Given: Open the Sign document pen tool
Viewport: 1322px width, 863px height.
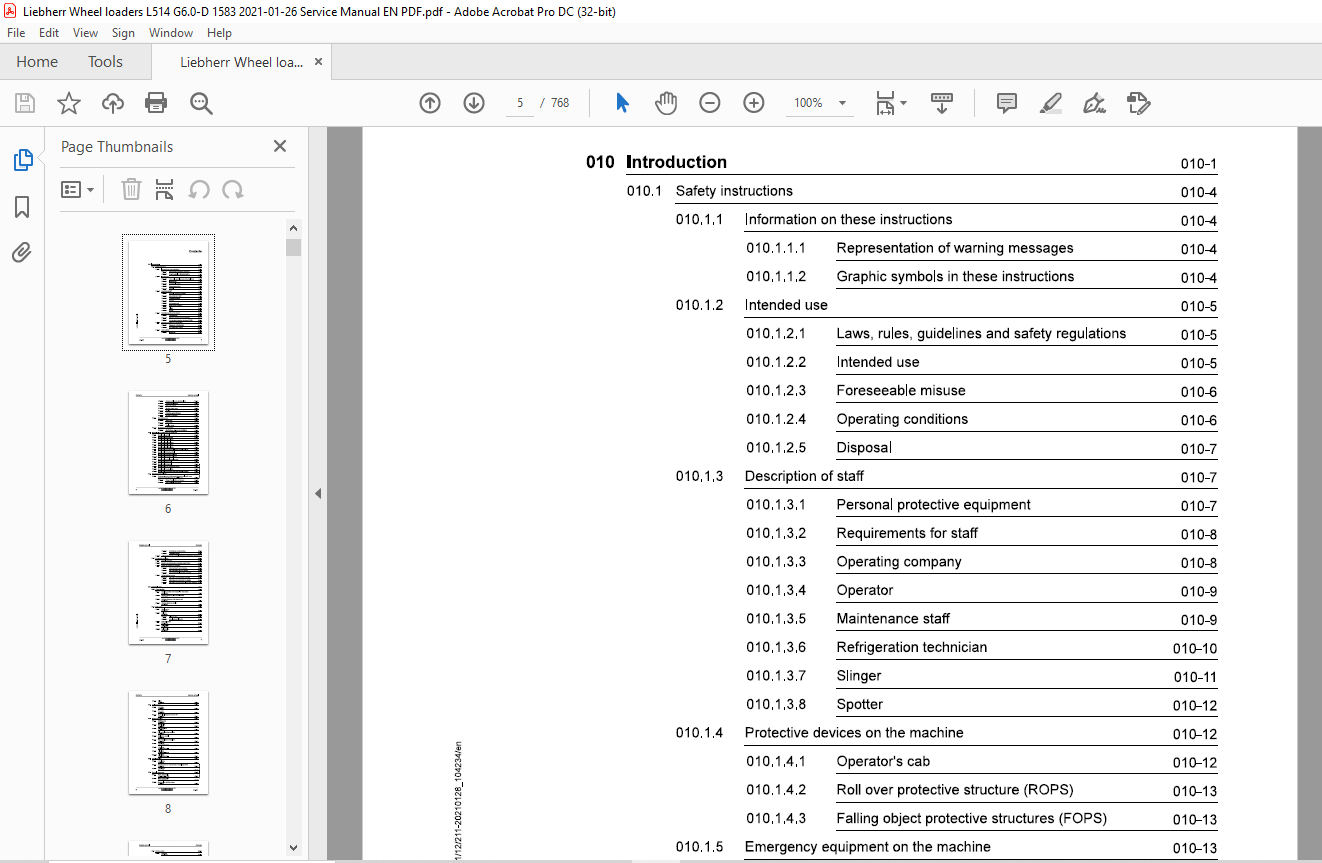Looking at the screenshot, I should click(x=1095, y=103).
